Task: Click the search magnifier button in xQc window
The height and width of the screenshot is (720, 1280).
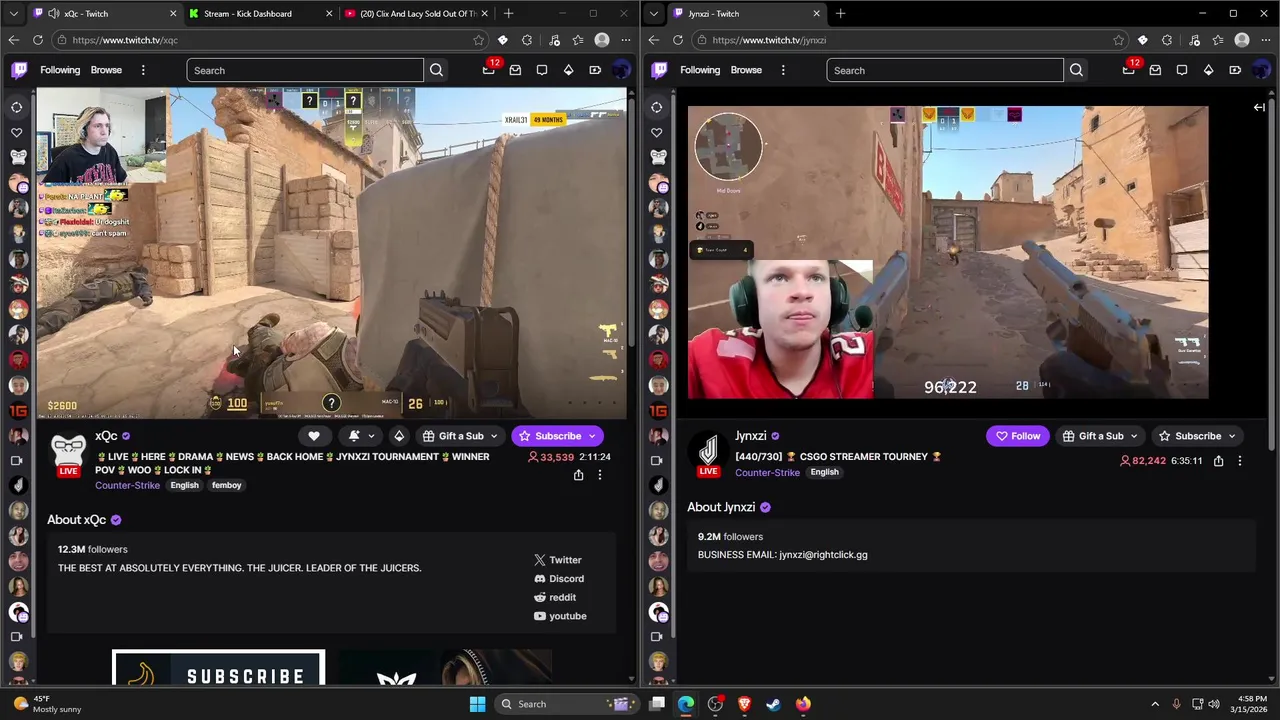Action: (x=436, y=70)
